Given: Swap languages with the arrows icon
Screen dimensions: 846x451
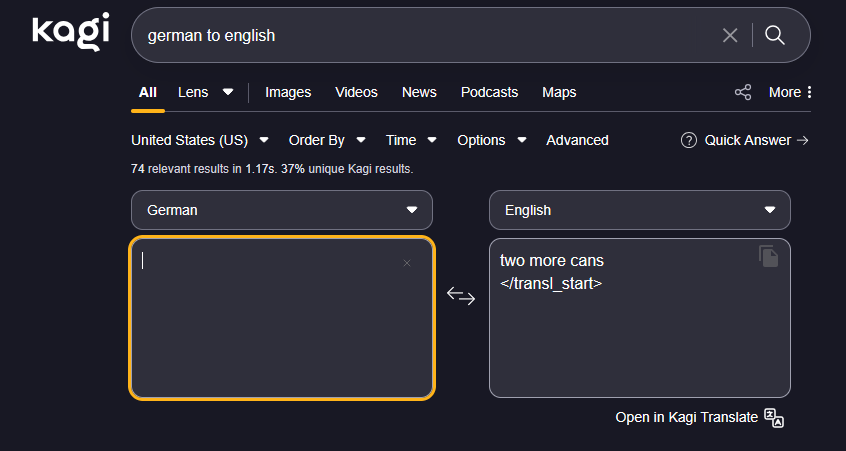Looking at the screenshot, I should pyautogui.click(x=461, y=295).
